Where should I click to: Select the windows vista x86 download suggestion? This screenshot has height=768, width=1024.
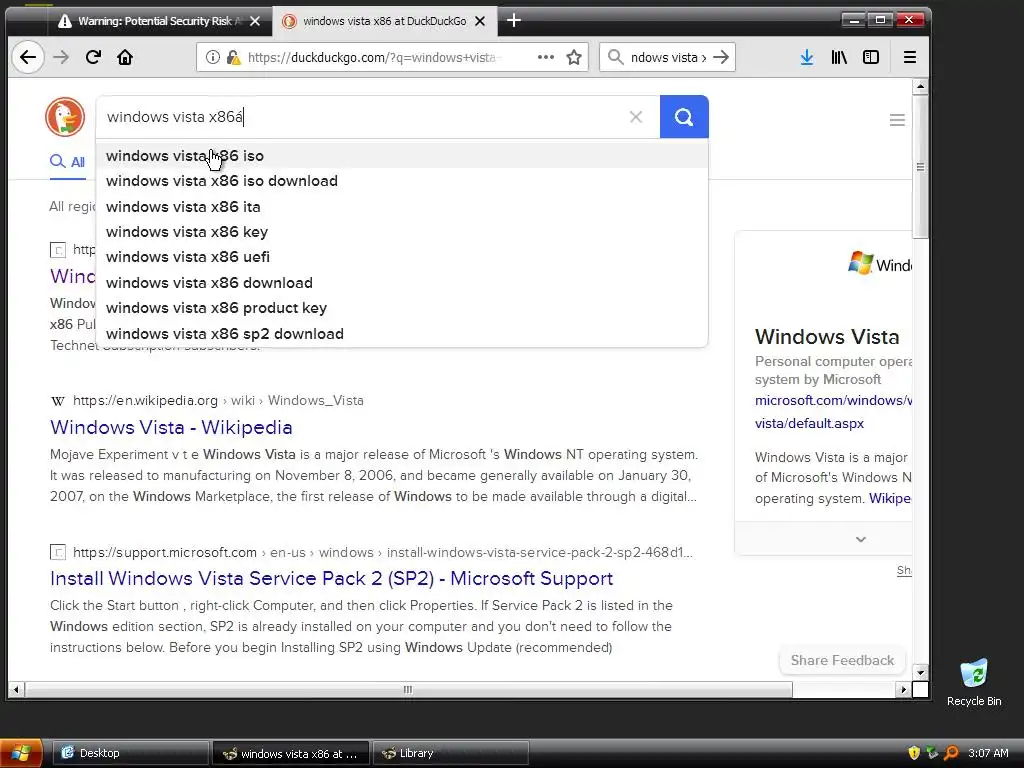[x=402, y=283]
